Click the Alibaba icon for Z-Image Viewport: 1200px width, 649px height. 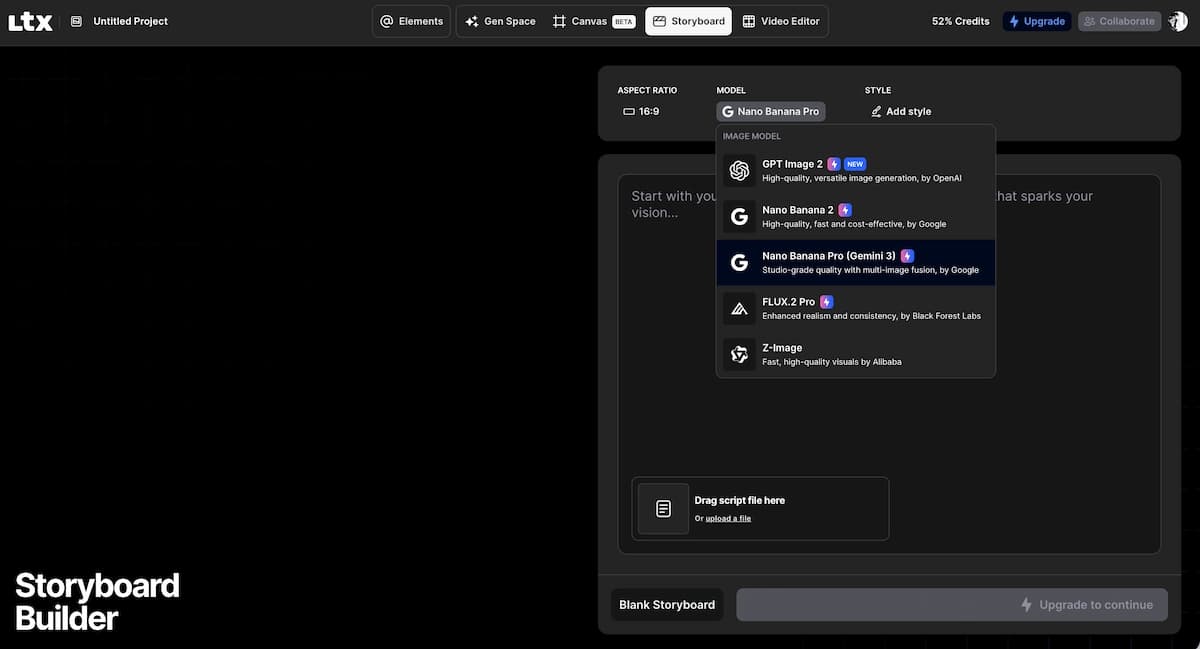739,355
